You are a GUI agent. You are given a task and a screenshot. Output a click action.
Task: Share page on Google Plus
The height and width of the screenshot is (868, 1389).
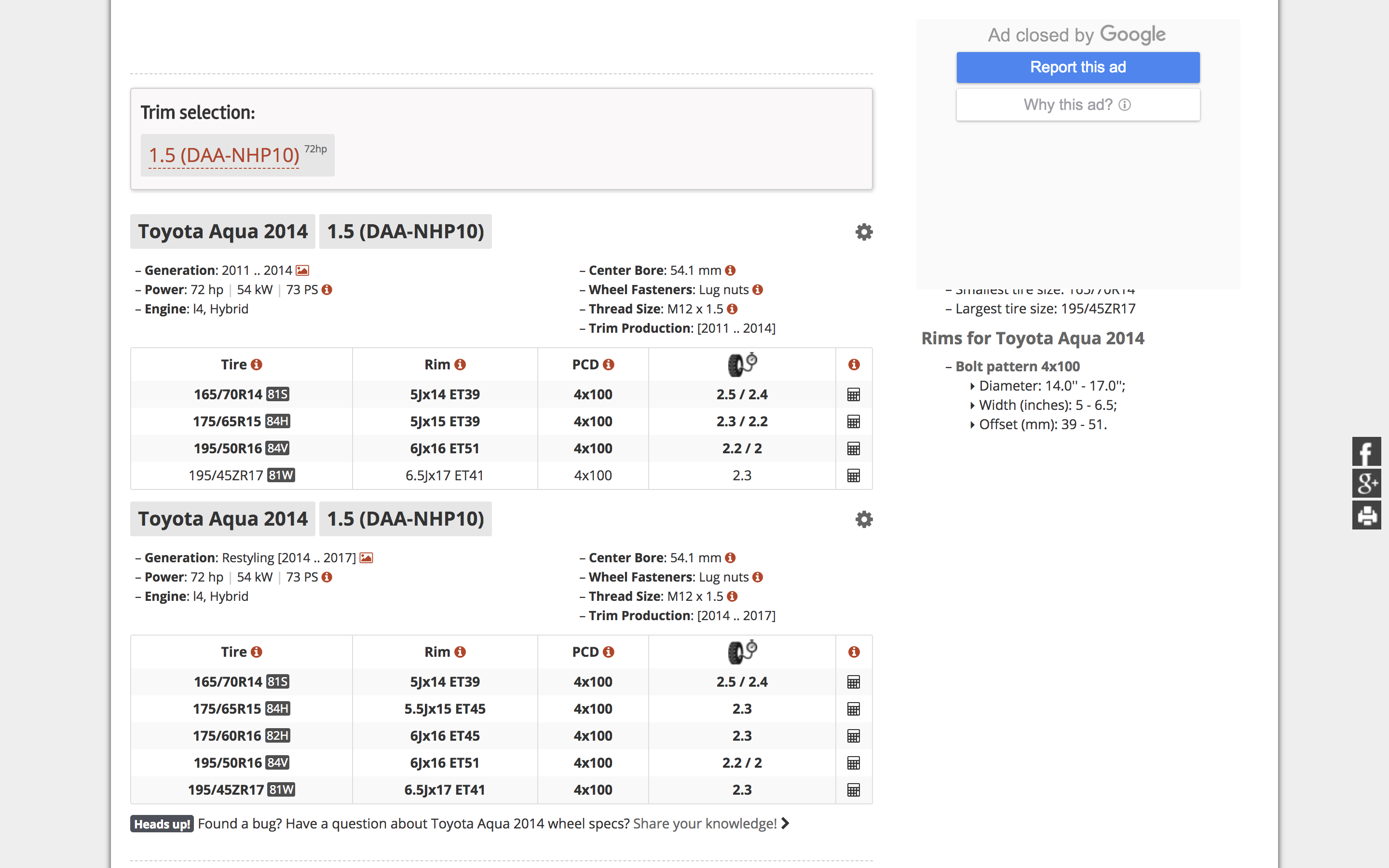1367,483
